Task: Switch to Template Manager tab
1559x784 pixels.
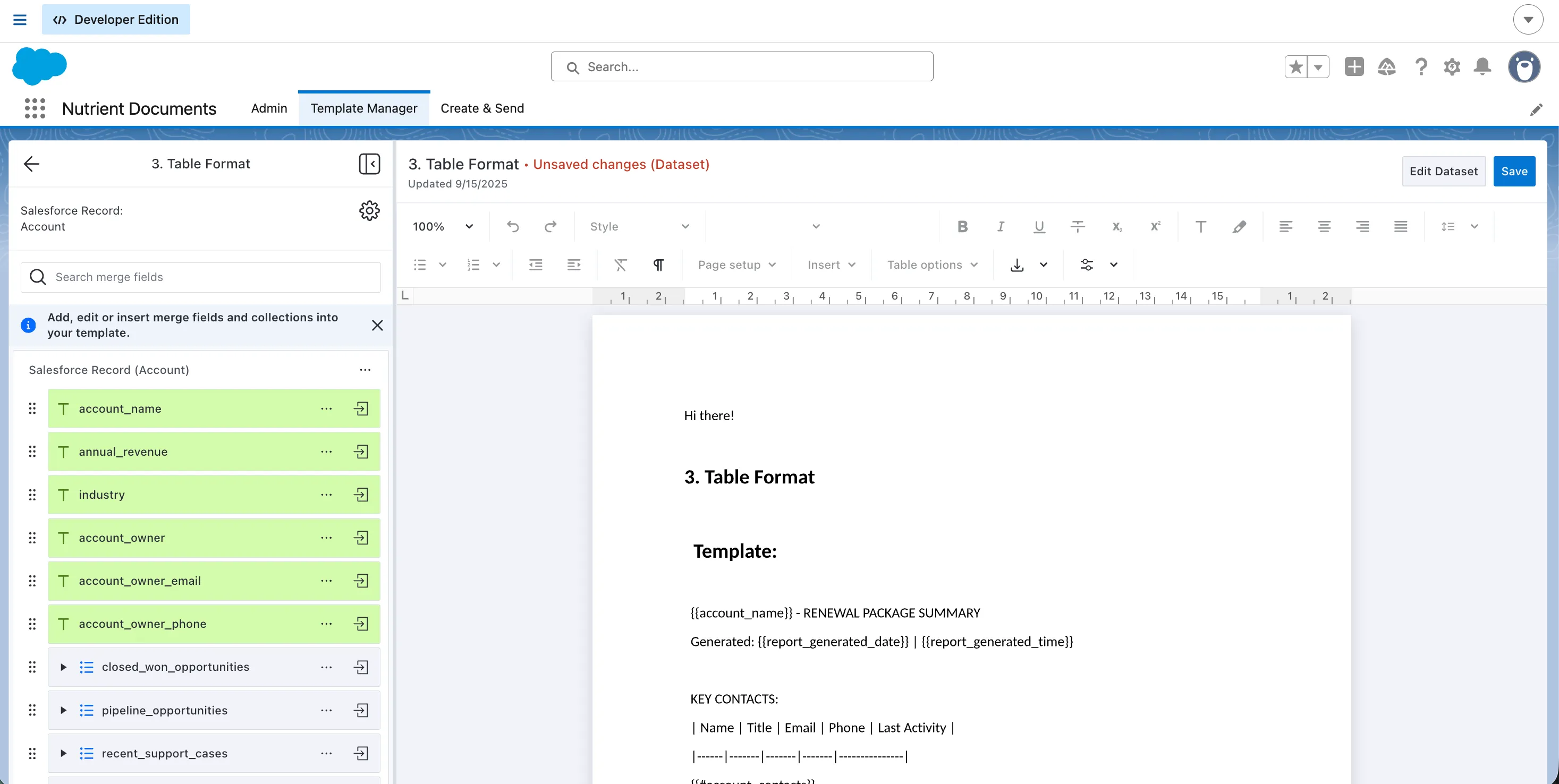Action: (364, 108)
